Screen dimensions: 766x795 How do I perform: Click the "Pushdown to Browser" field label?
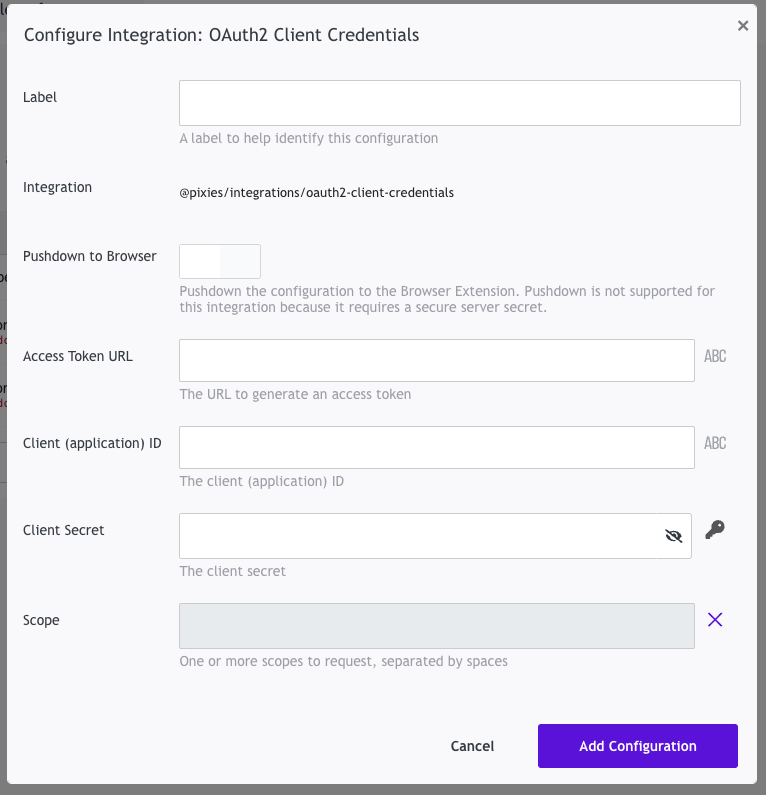pos(90,256)
